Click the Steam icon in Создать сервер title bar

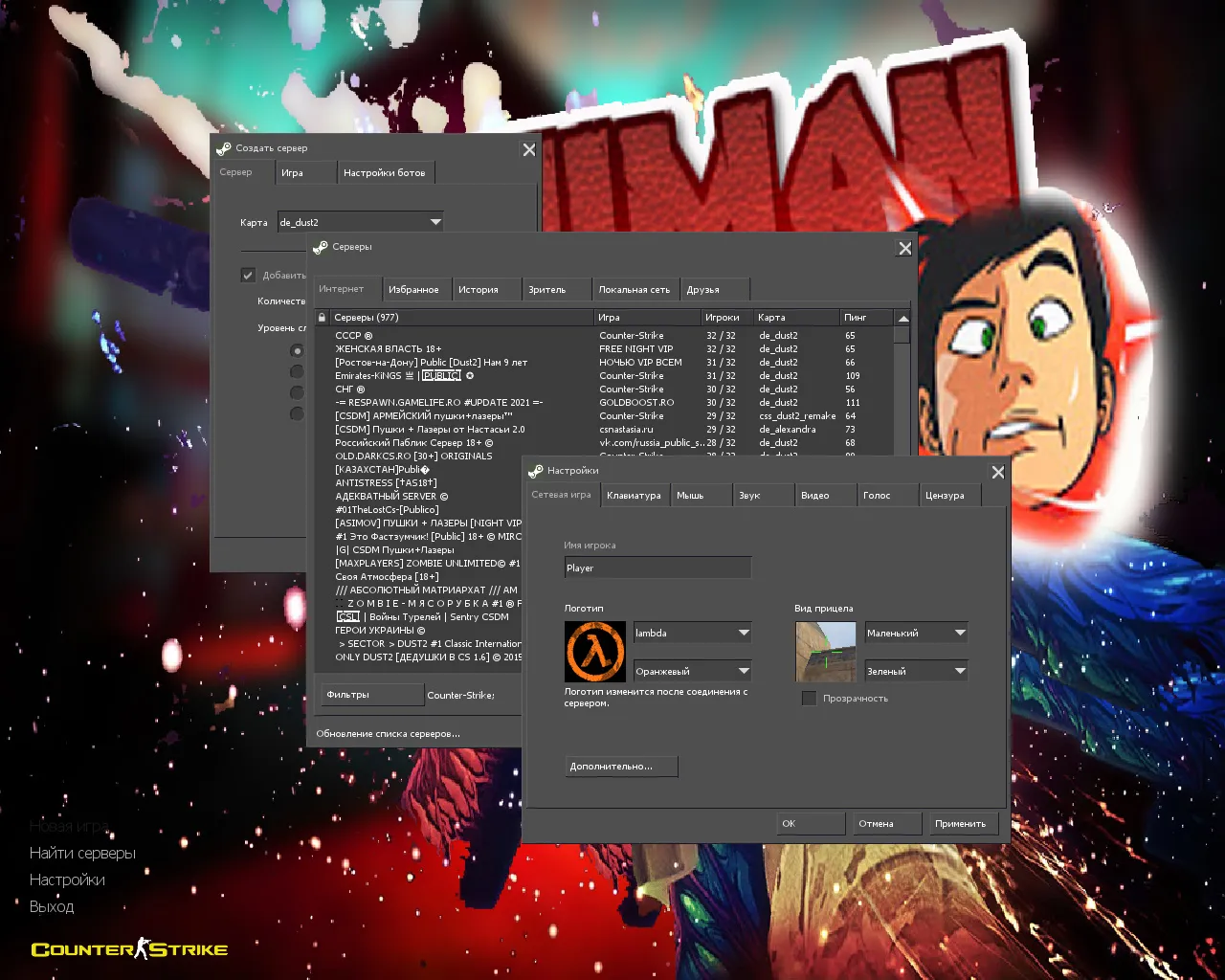click(224, 148)
